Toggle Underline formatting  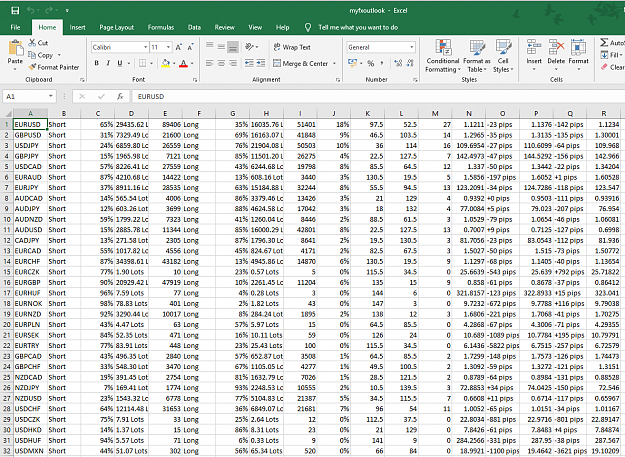(120, 63)
